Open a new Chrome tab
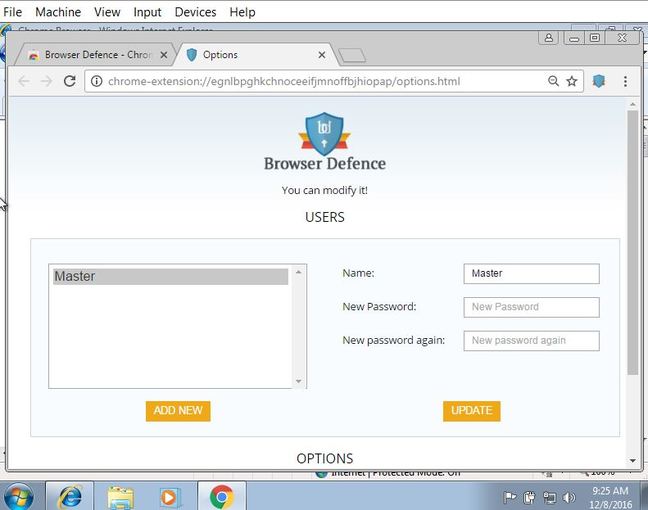The image size is (648, 510). (352, 55)
